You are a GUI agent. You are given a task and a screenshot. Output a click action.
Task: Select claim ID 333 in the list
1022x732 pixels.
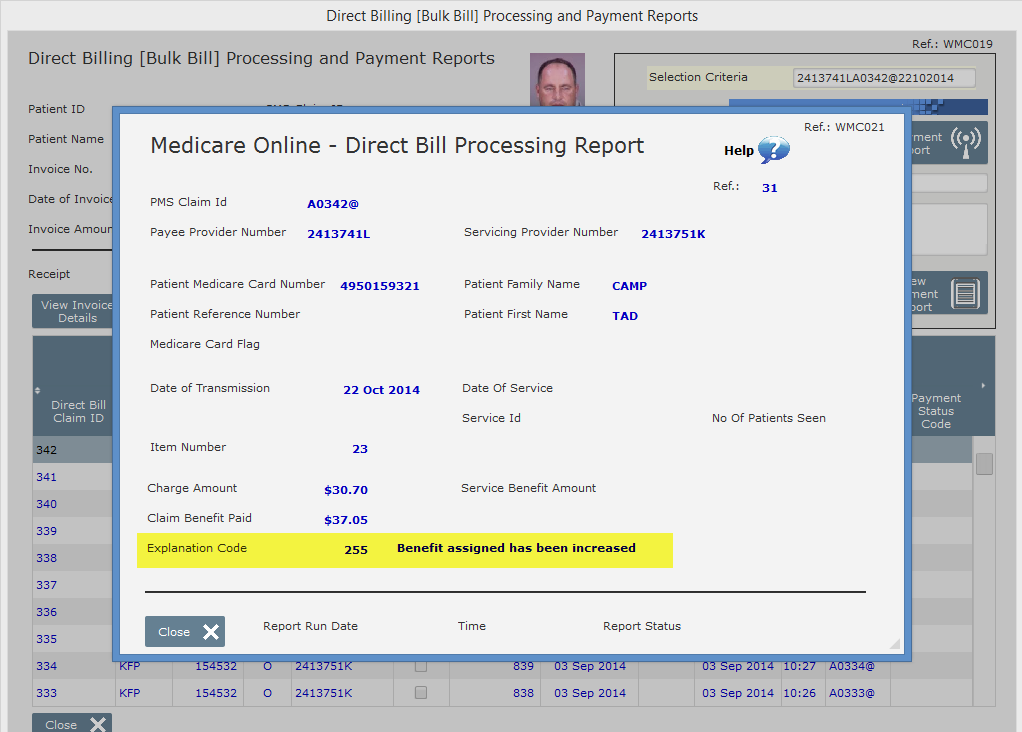pos(46,693)
